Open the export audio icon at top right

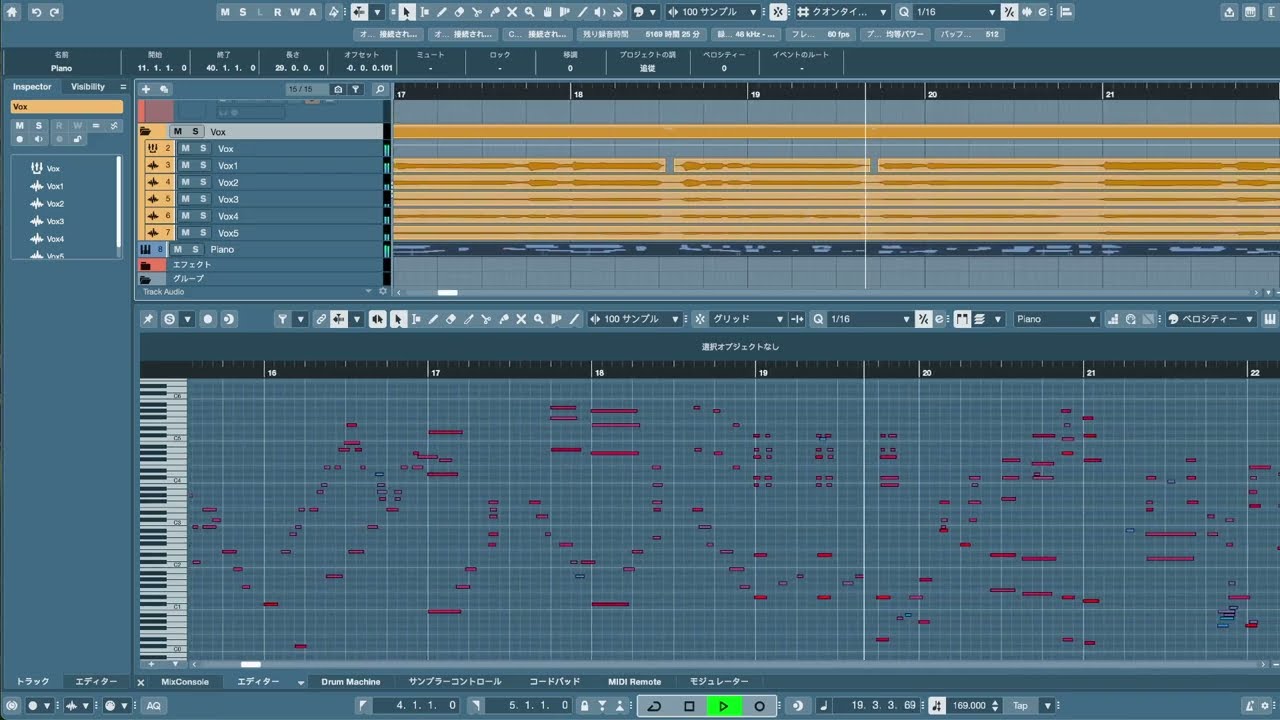click(1229, 12)
